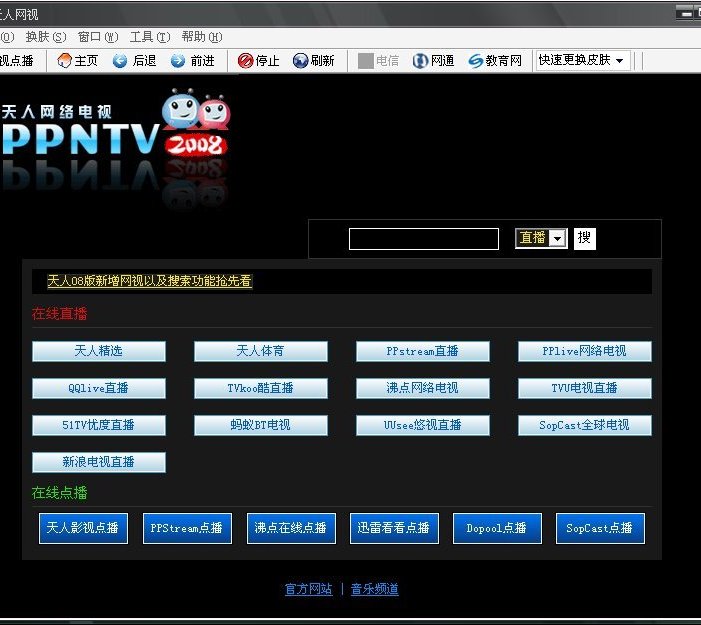This screenshot has height=625, width=701.
Task: Open SopCast全球电视 live source
Action: pyautogui.click(x=585, y=425)
